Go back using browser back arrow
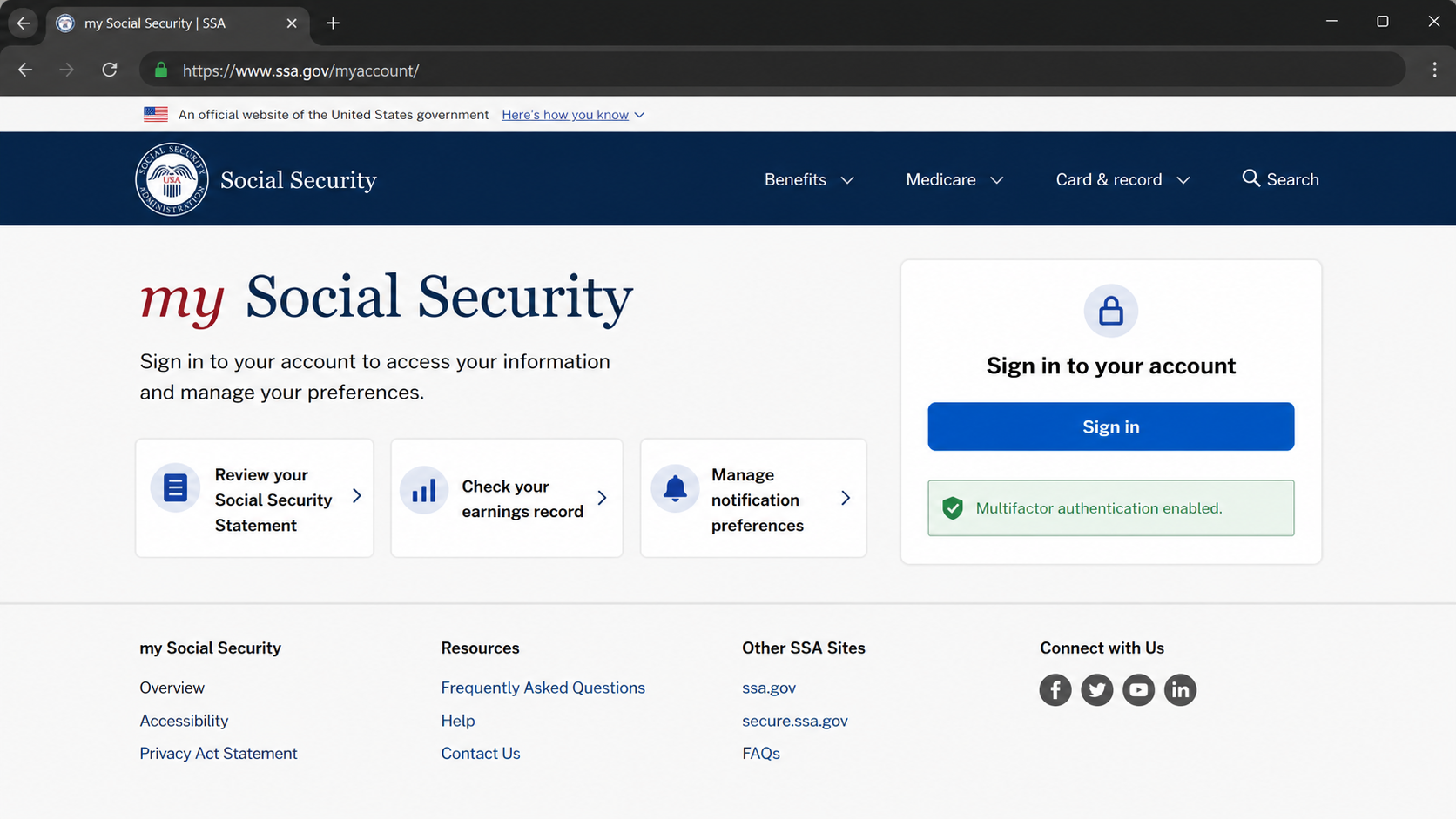The image size is (1456, 819). [x=25, y=70]
